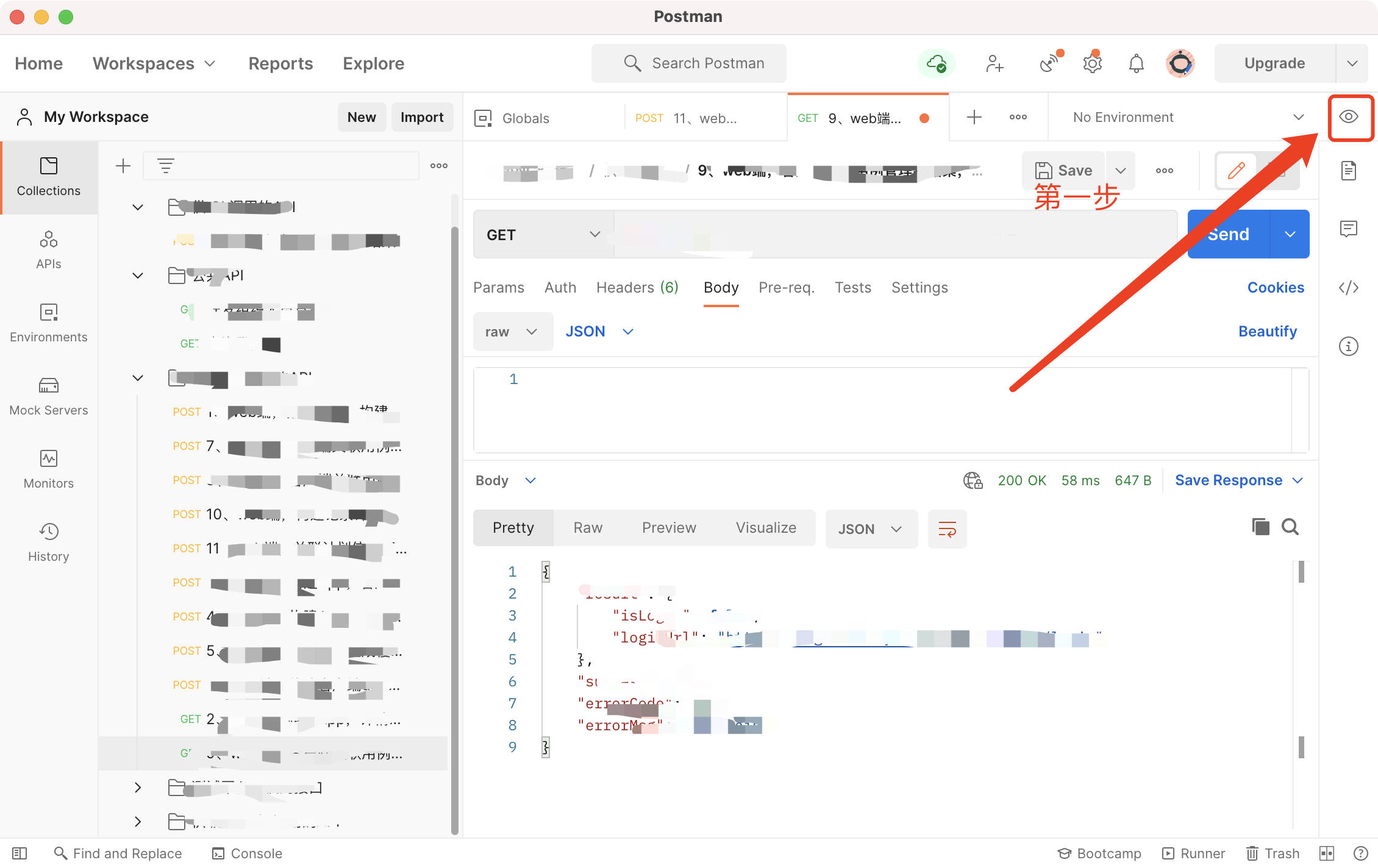Open the No Environment dropdown
1378x868 pixels.
pyautogui.click(x=1183, y=117)
